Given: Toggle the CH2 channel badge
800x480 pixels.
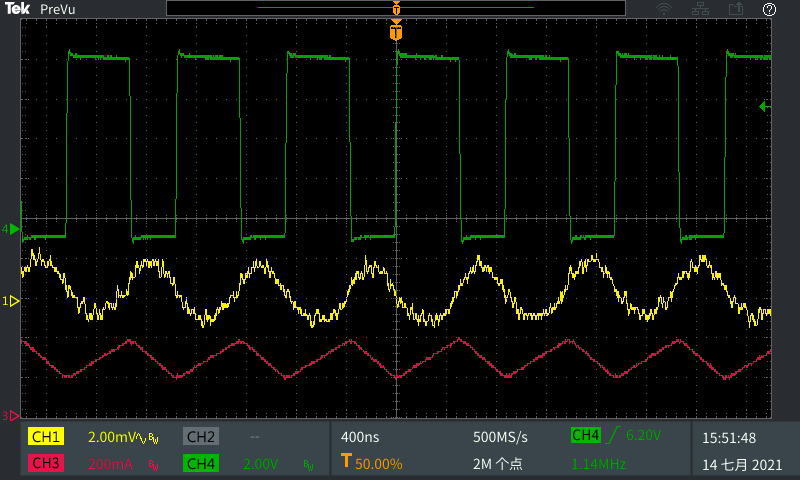Looking at the screenshot, I should click(200, 437).
